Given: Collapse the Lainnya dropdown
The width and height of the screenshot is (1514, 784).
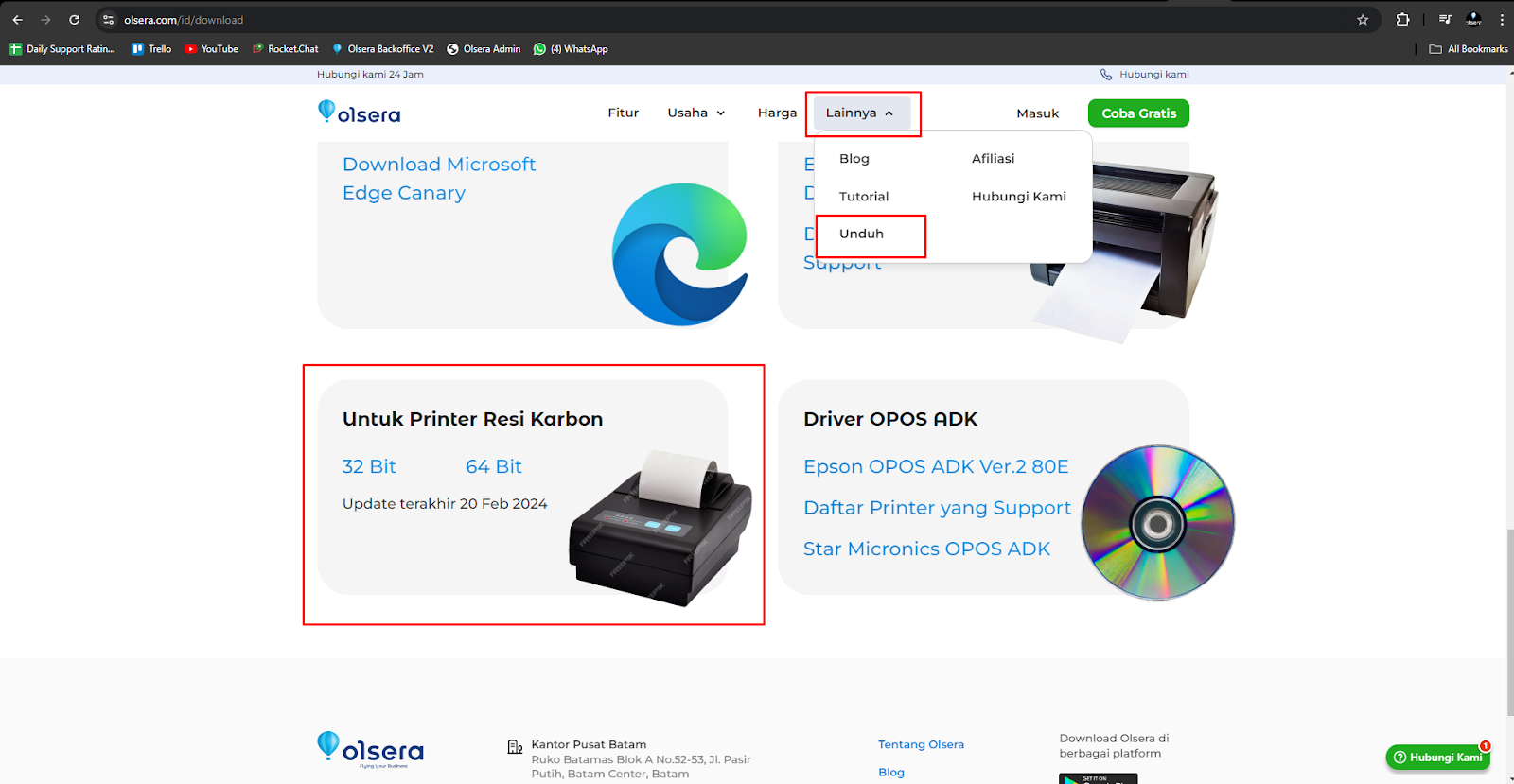Looking at the screenshot, I should point(861,113).
